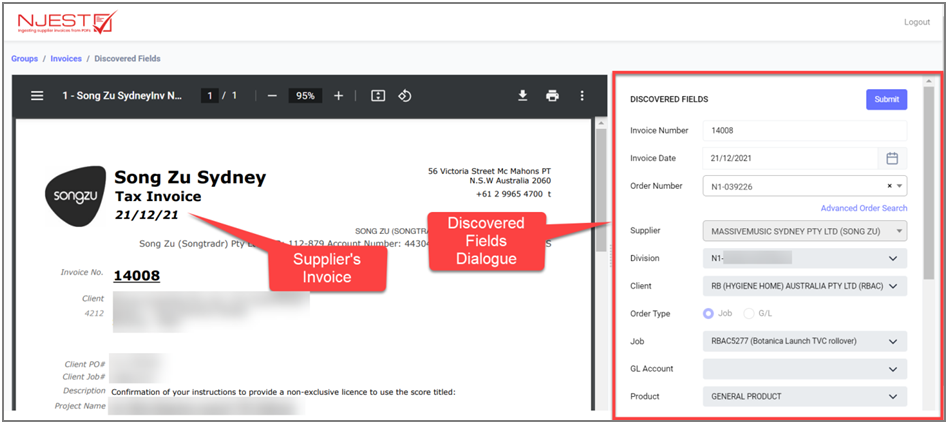Click the Discovered Fields panel scrollbar

coord(929,183)
